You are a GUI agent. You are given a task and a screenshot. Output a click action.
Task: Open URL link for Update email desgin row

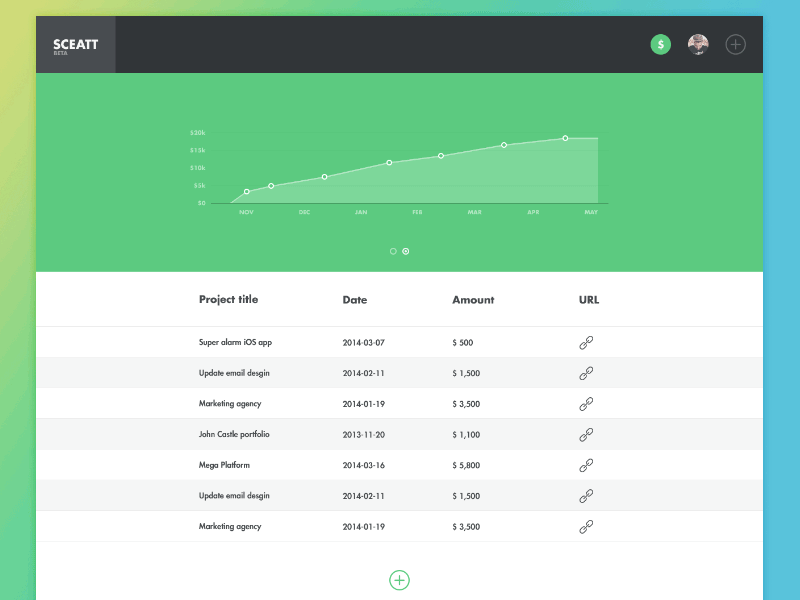coord(585,373)
